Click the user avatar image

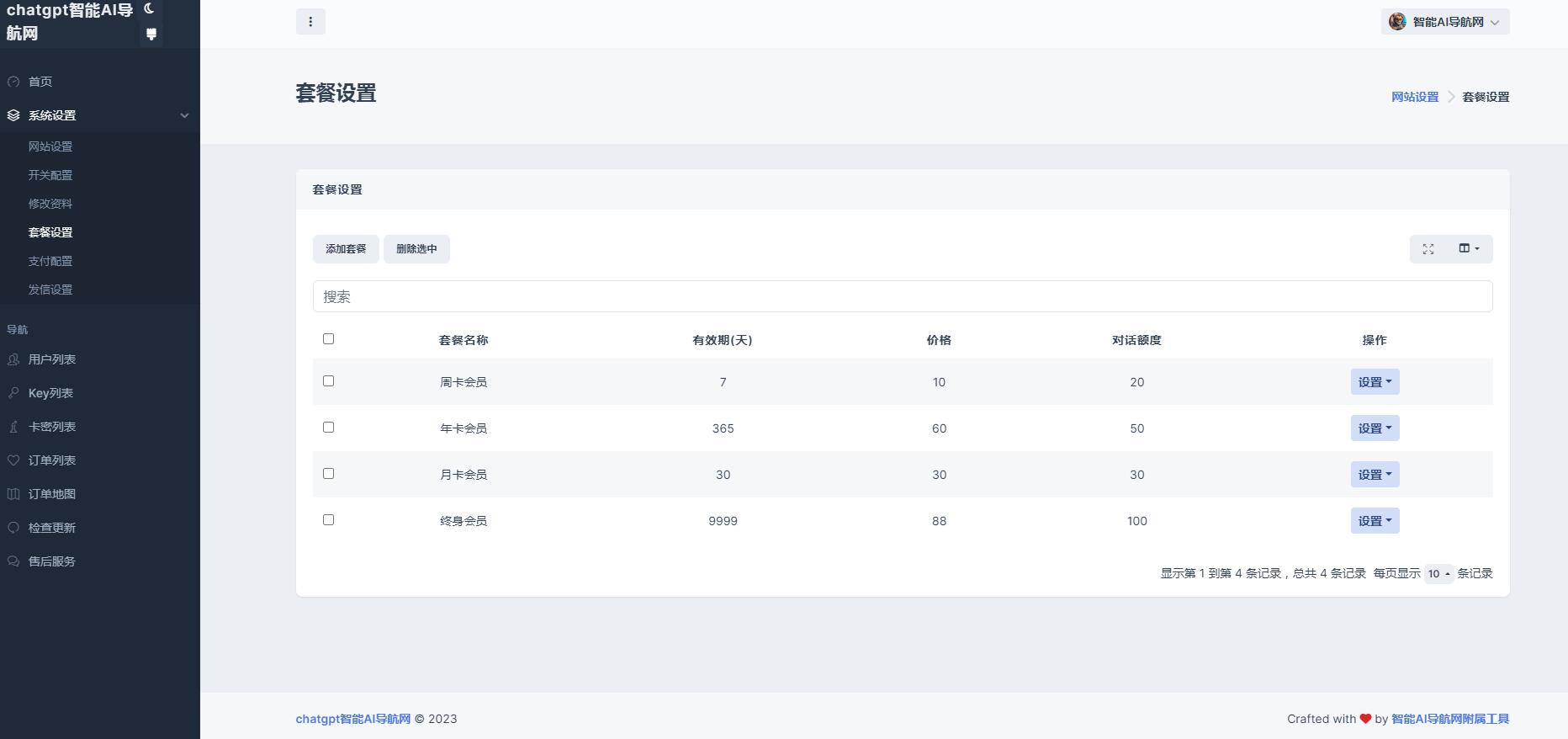click(x=1397, y=22)
